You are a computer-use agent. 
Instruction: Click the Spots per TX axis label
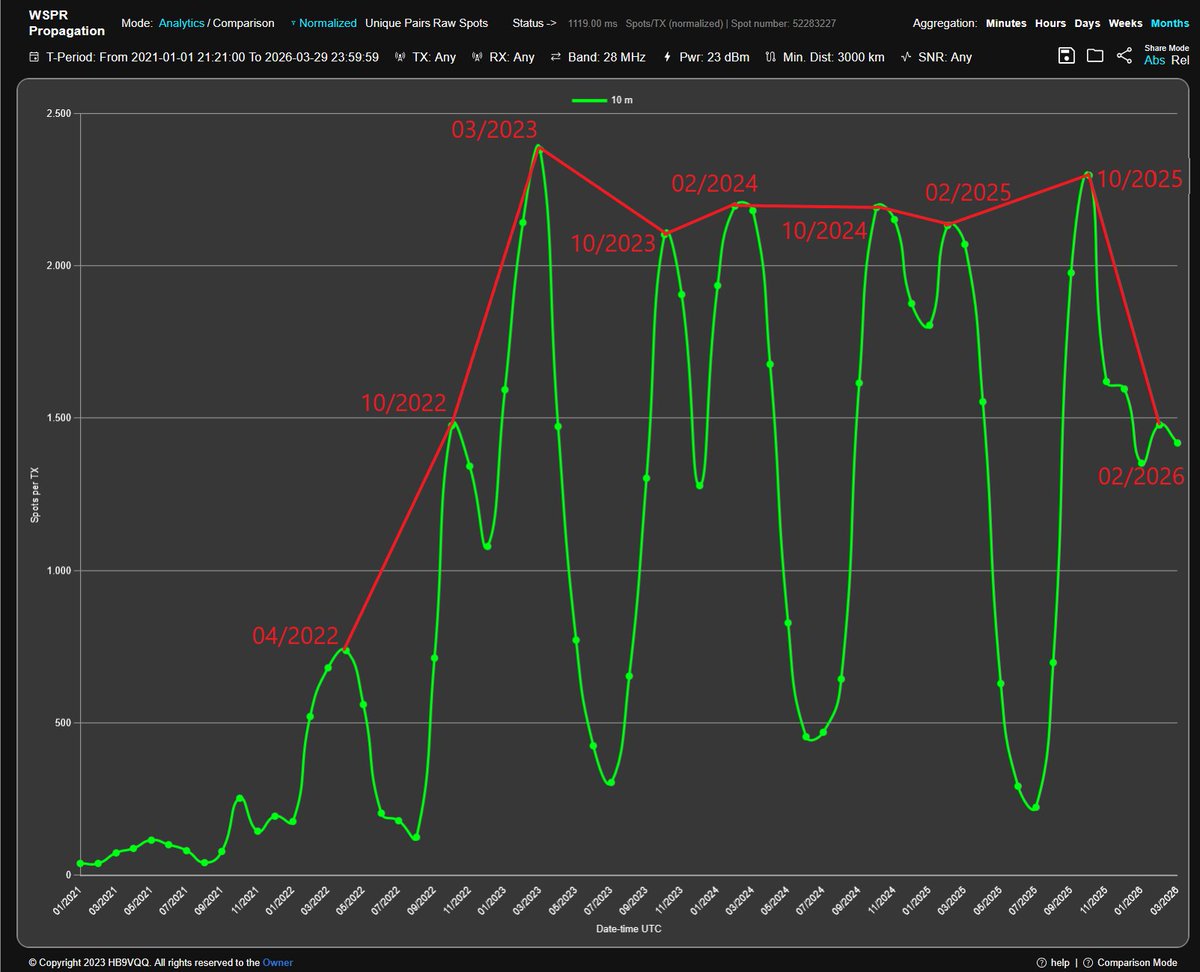coord(33,494)
